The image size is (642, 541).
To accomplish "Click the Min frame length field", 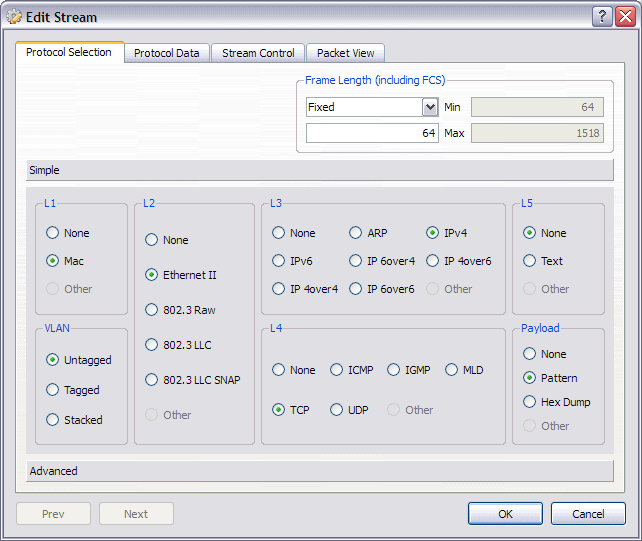I will tap(537, 107).
